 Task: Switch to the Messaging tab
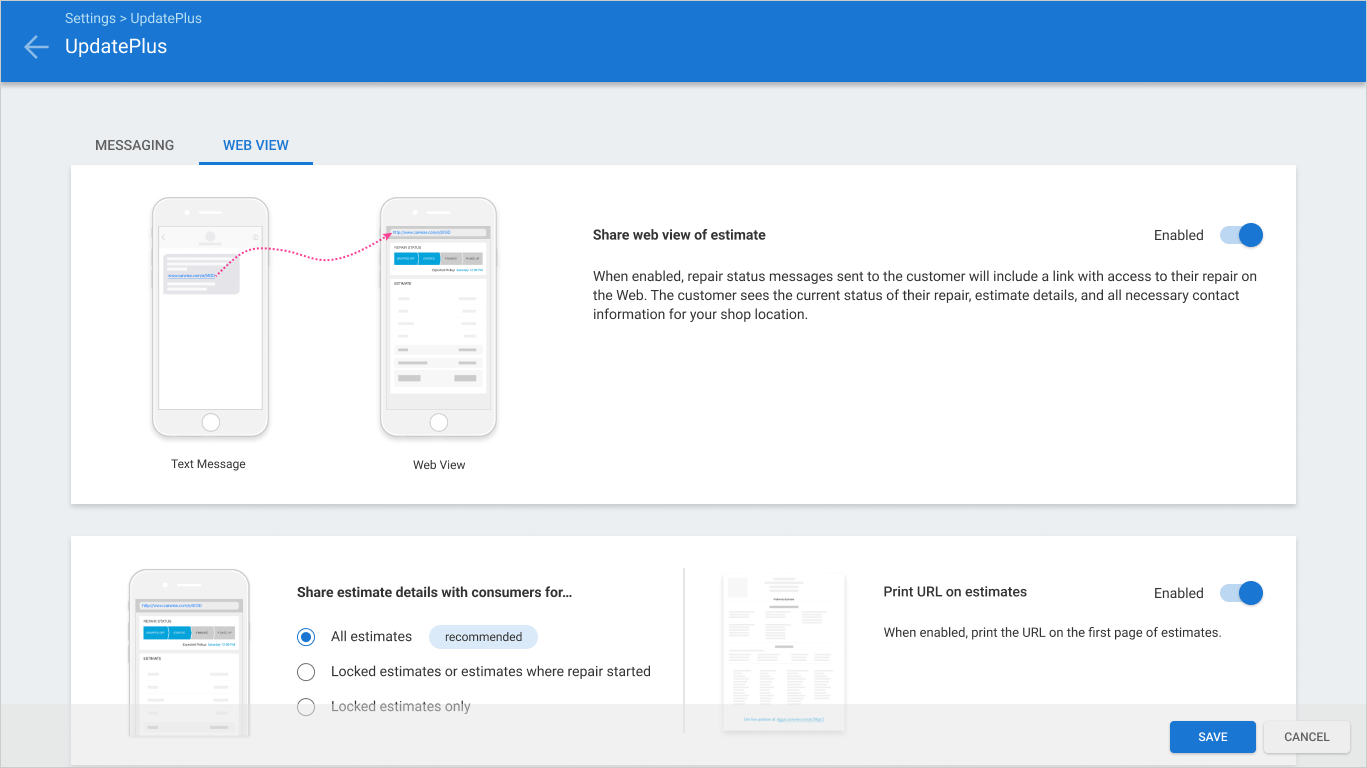click(134, 145)
